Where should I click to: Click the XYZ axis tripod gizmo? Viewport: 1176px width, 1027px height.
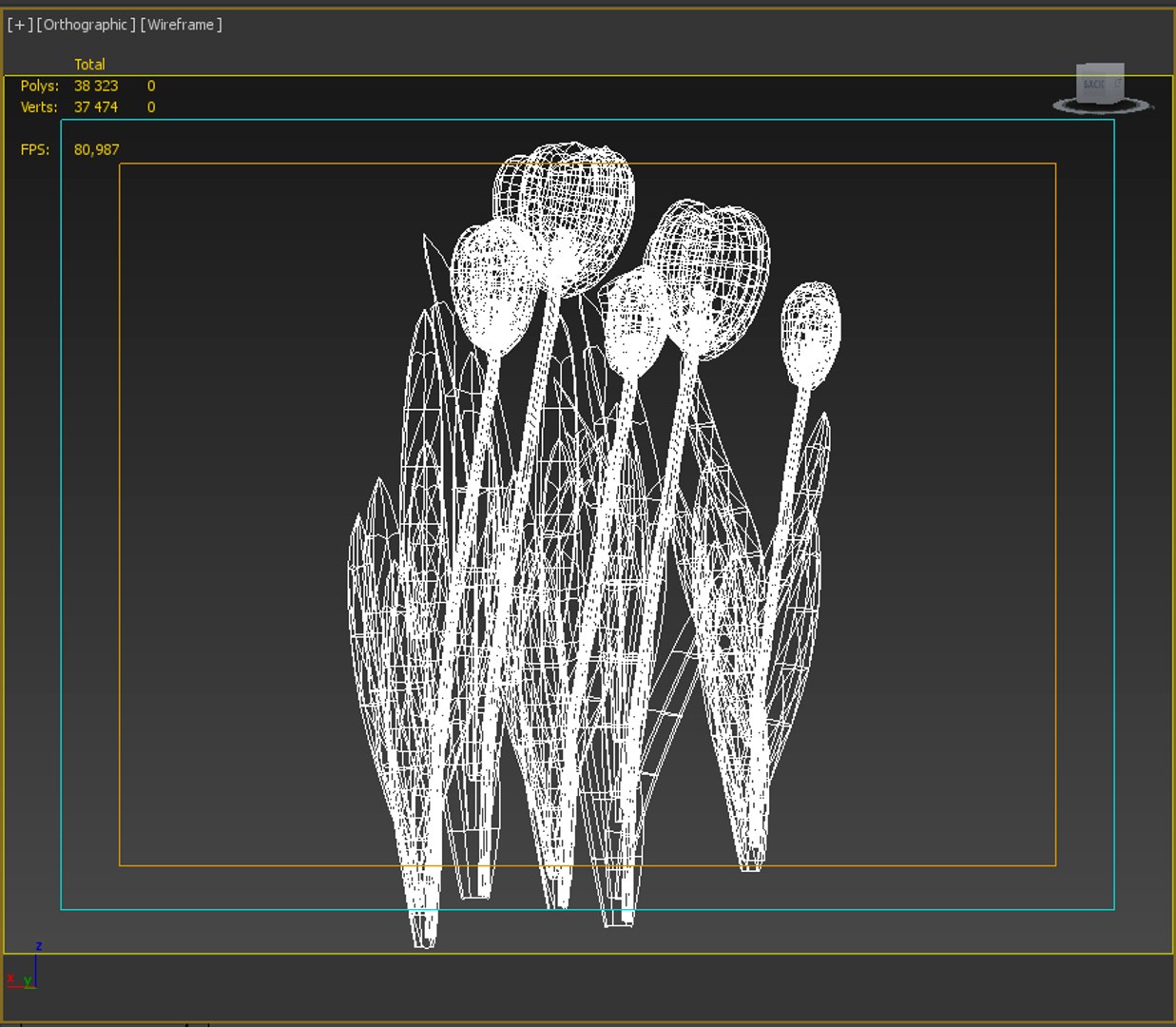(x=23, y=967)
